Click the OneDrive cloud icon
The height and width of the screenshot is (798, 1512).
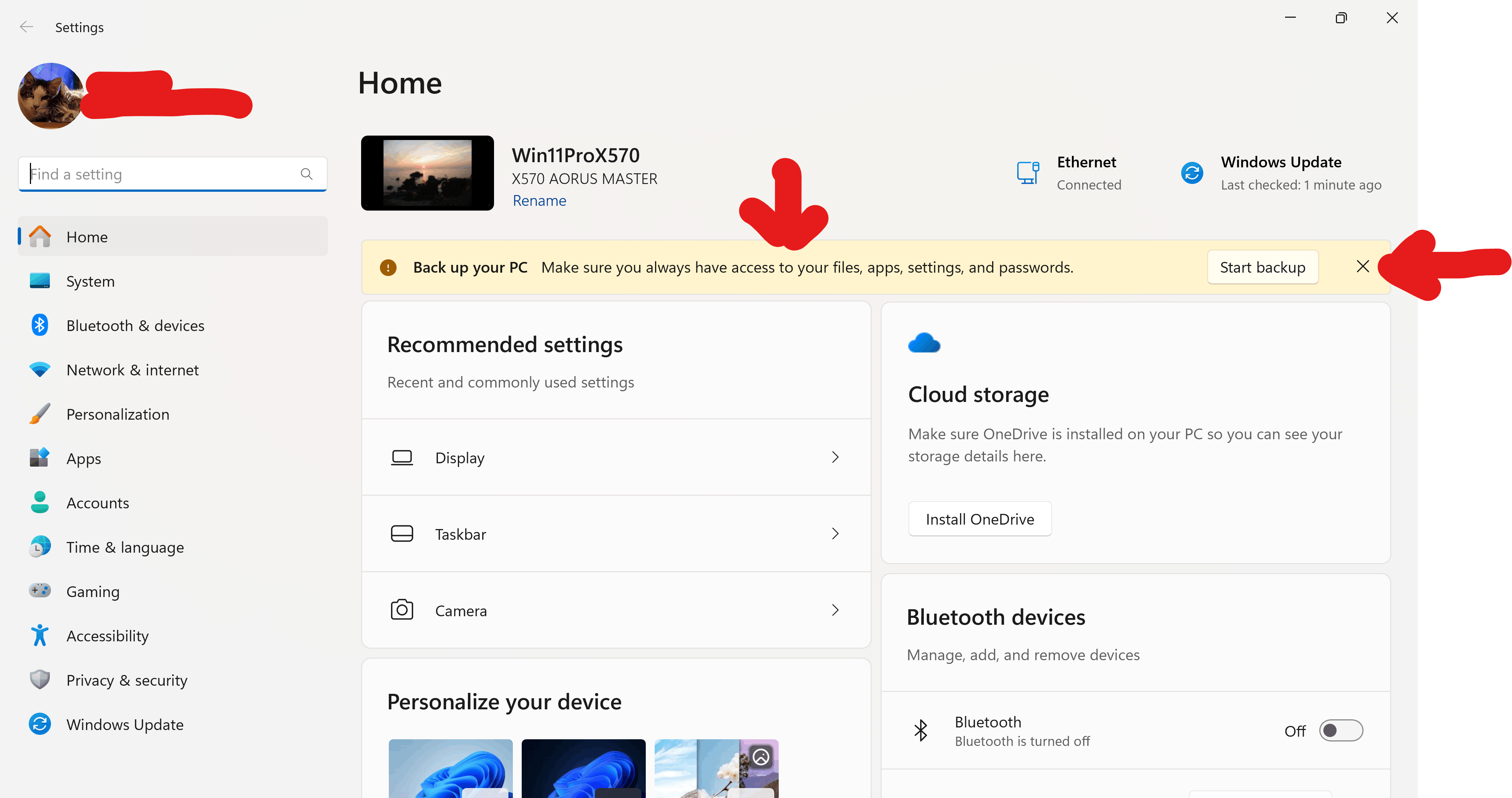tap(925, 343)
